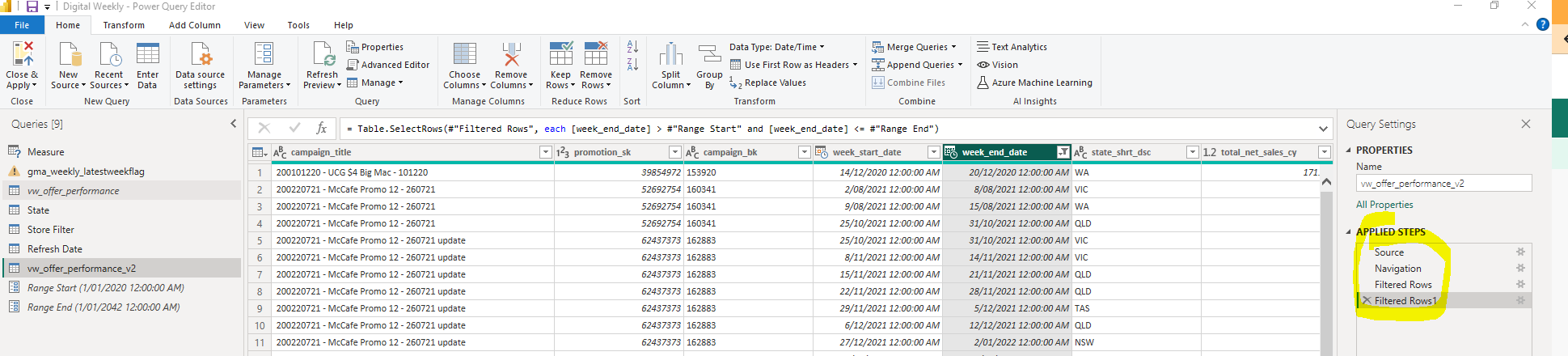
Task: Click Split Column icon
Action: (671, 53)
